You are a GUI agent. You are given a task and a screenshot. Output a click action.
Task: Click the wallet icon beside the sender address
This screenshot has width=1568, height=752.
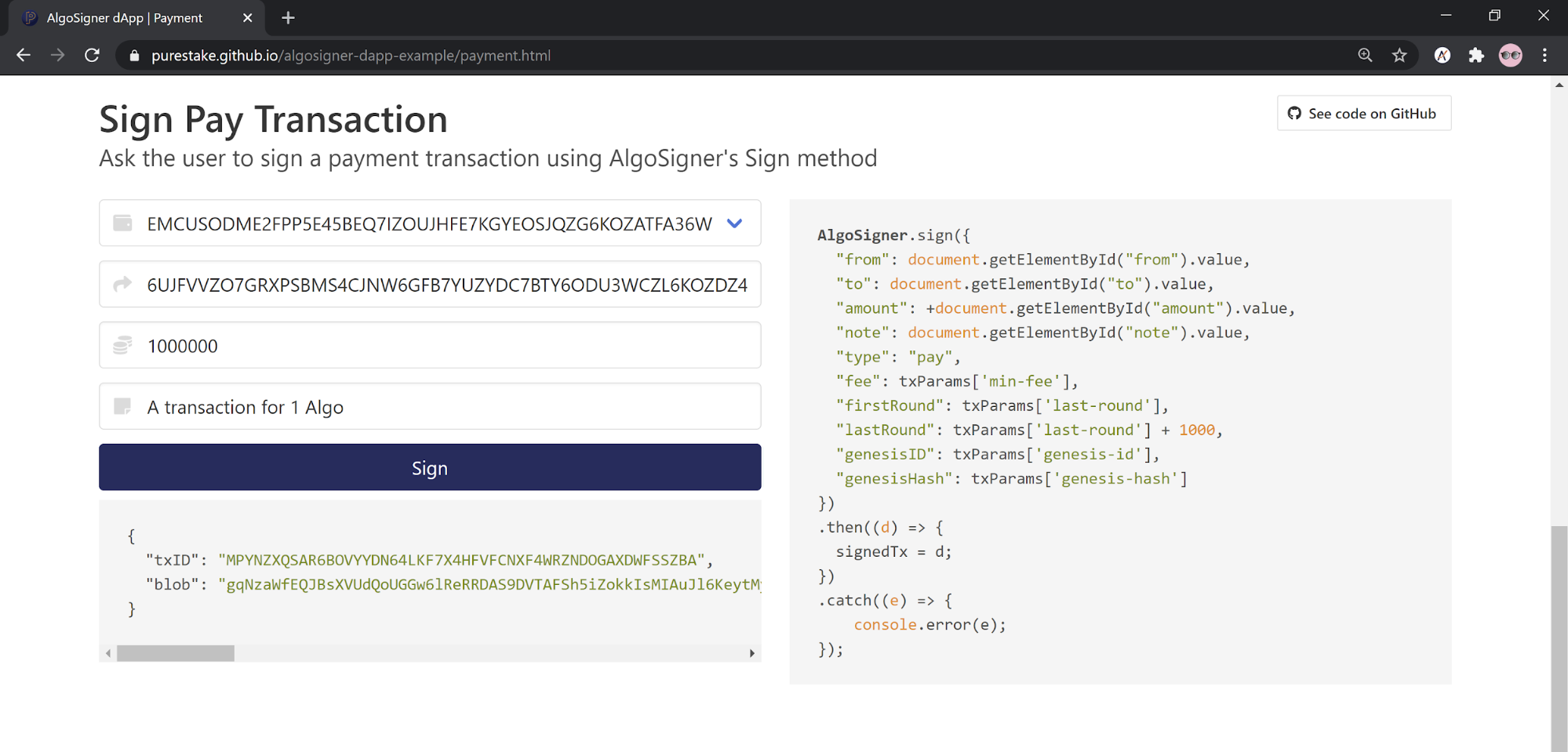click(122, 223)
